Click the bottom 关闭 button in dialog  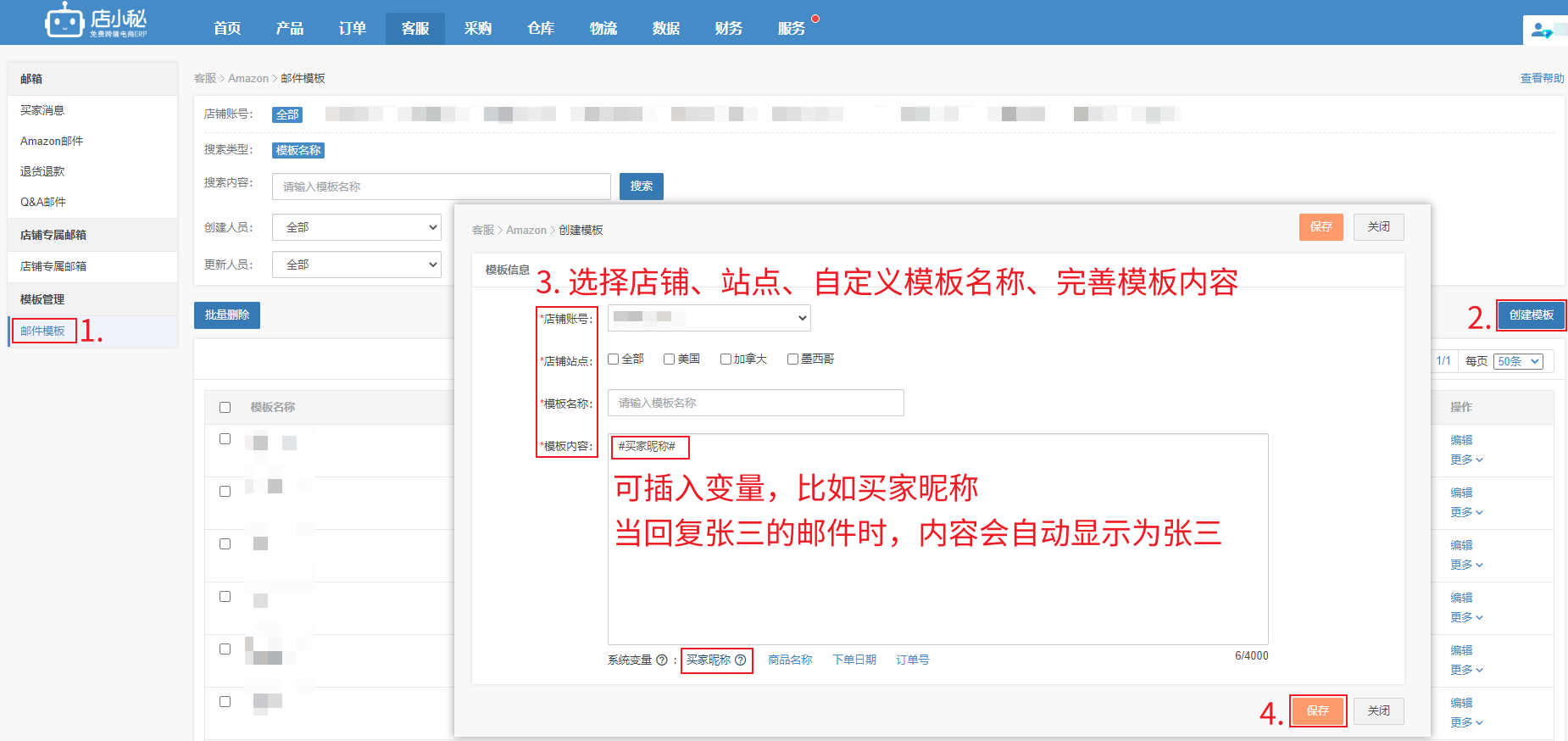tap(1379, 710)
